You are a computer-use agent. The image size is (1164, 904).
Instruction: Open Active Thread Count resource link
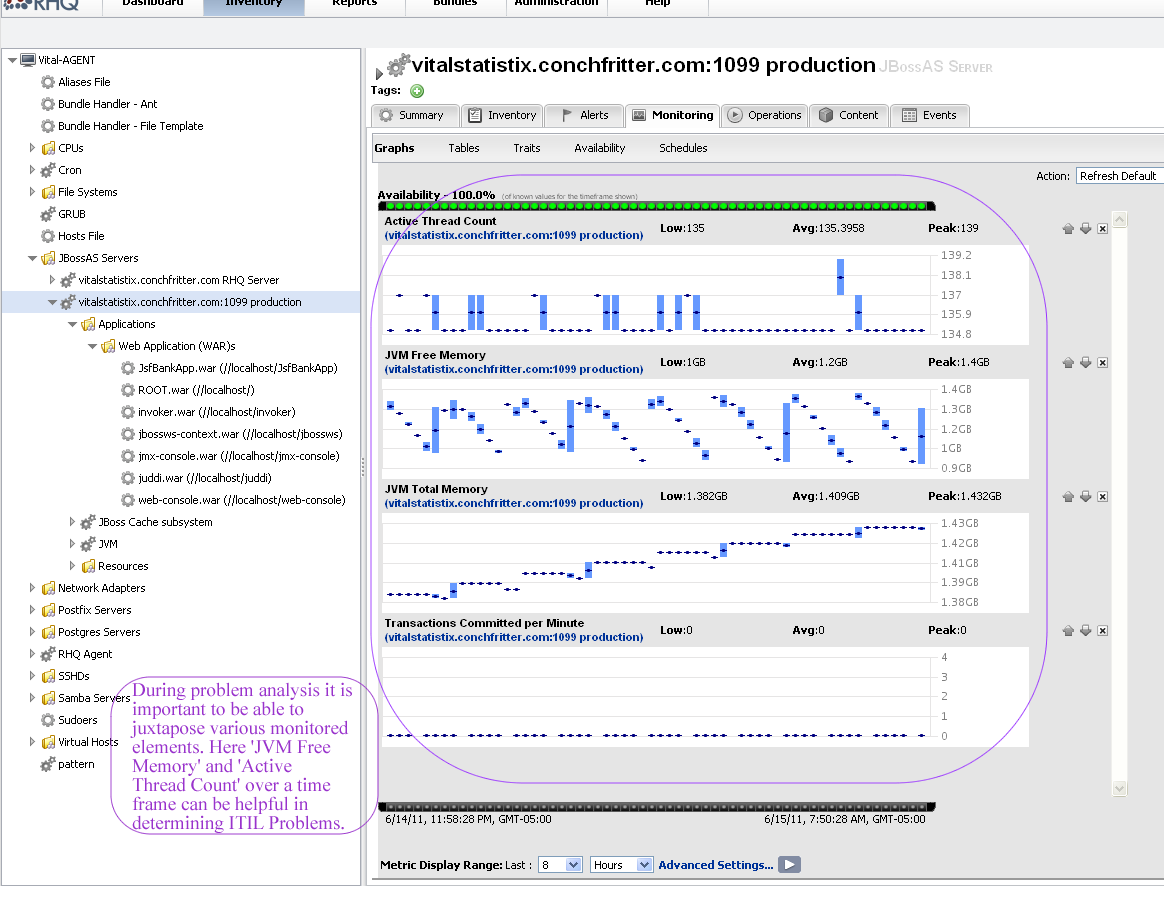pos(514,235)
